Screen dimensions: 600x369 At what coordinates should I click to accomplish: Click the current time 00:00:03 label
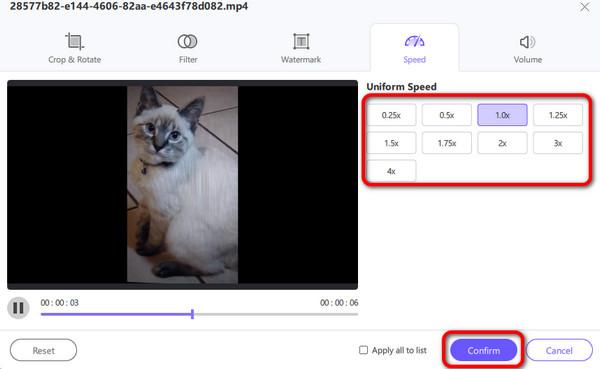(60, 303)
